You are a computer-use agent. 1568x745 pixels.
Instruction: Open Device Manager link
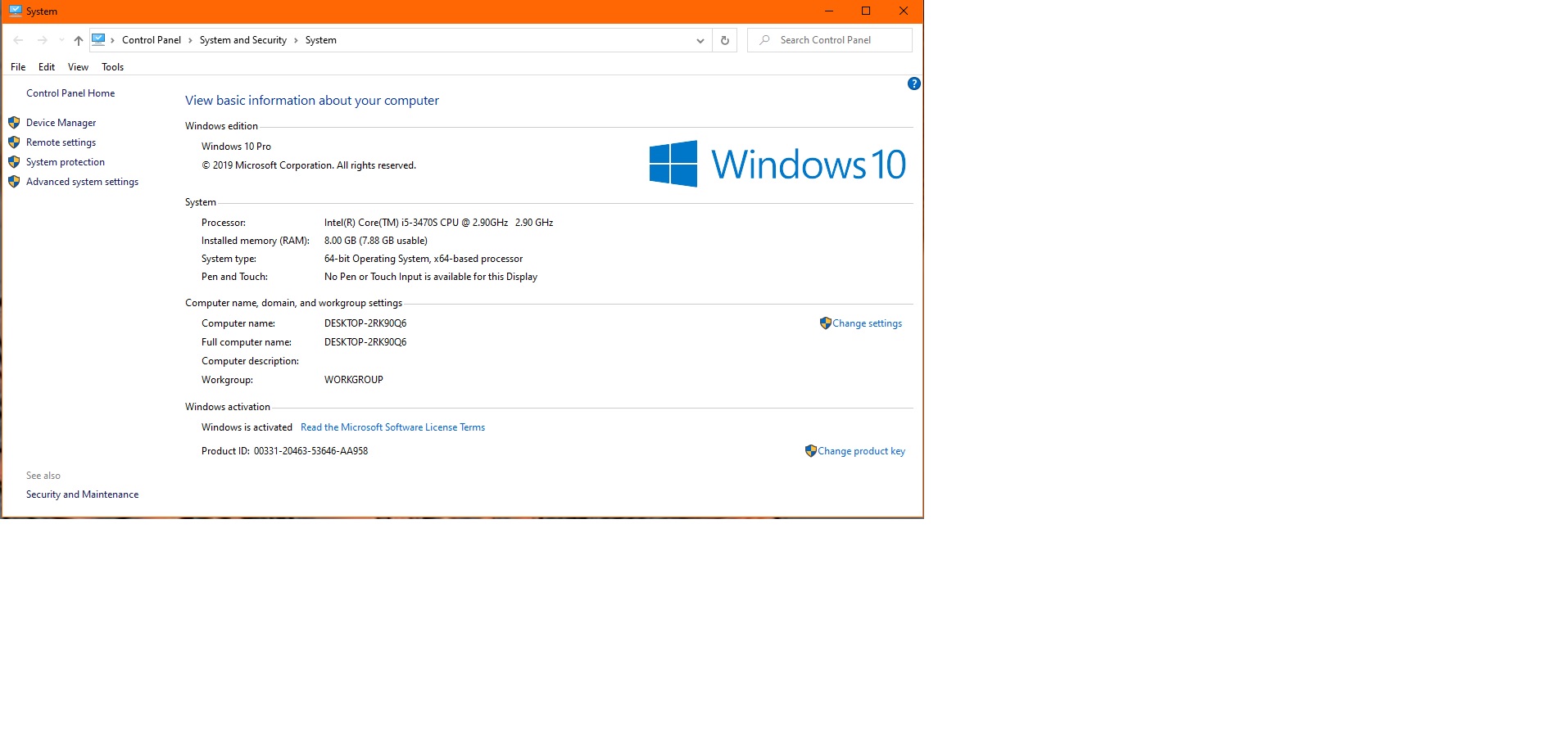pyautogui.click(x=61, y=123)
